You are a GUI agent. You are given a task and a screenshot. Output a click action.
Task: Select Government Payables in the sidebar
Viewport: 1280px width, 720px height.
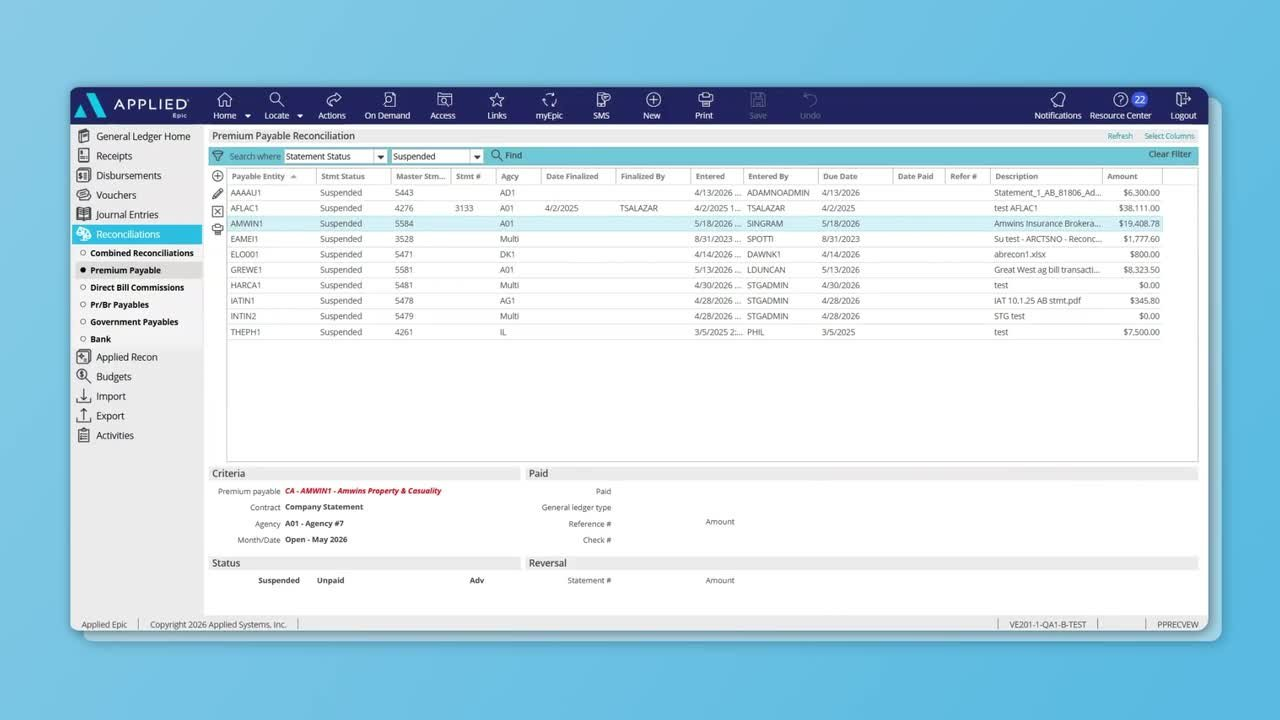click(x=134, y=322)
